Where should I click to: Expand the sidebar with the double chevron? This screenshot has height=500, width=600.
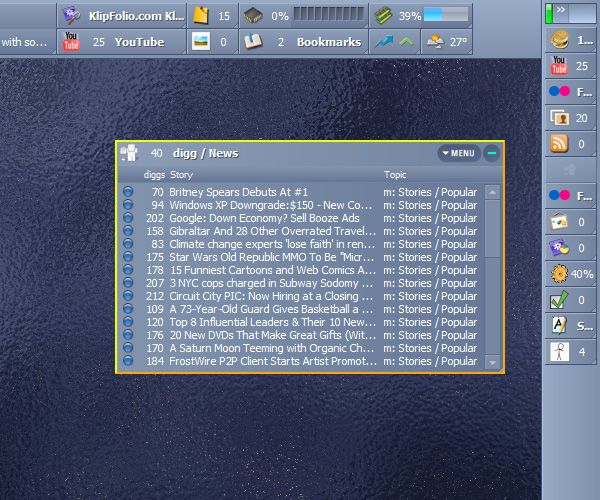[561, 9]
